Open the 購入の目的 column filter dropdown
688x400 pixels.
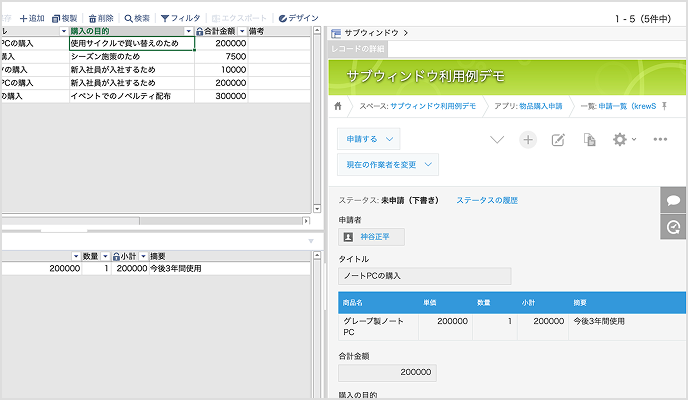coord(188,32)
